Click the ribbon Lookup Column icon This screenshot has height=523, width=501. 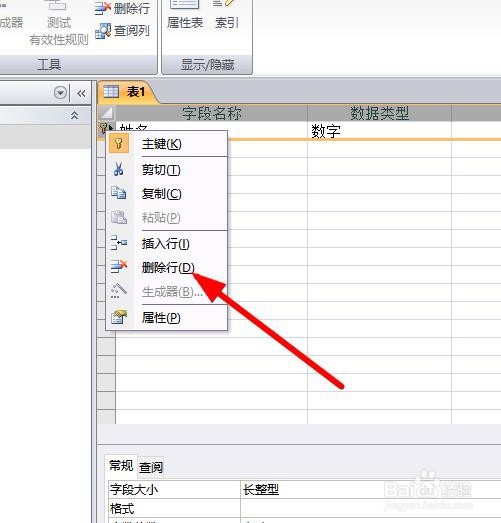coord(103,31)
